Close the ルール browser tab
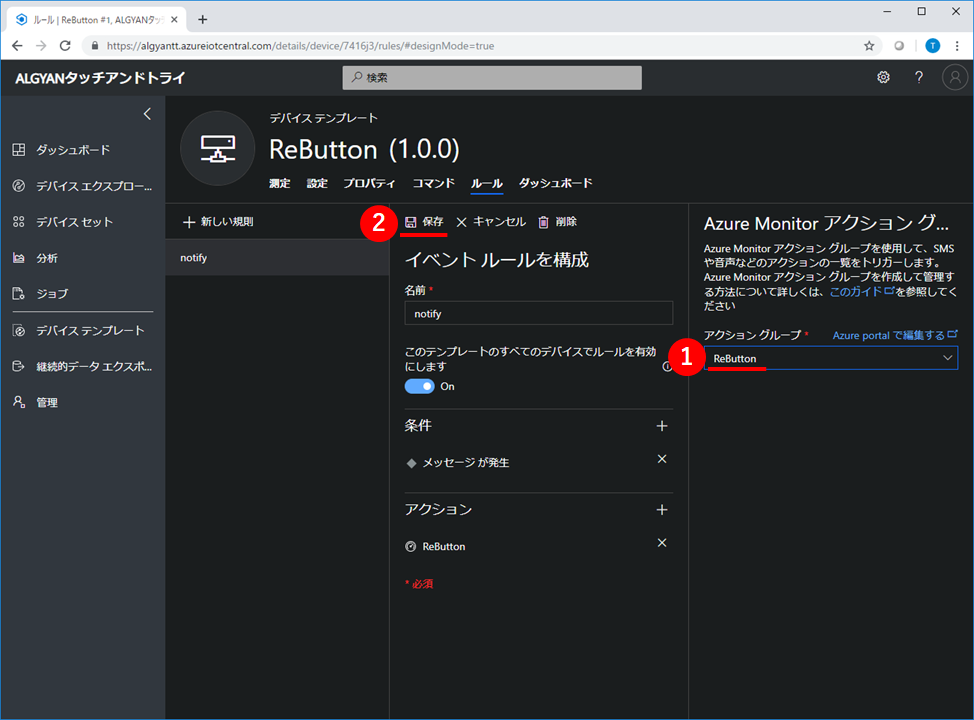The height and width of the screenshot is (720, 974). tap(174, 19)
